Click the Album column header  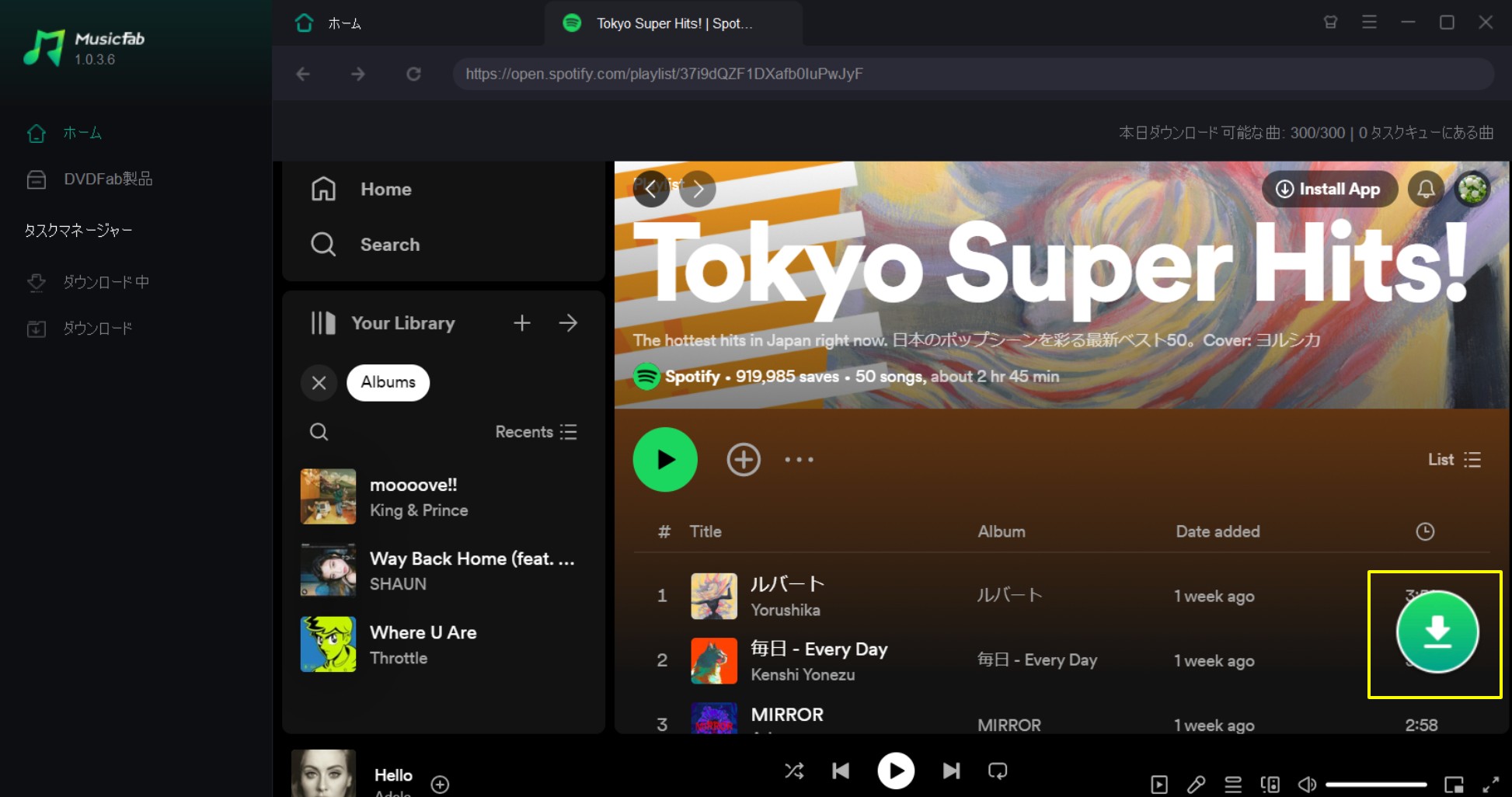1002,532
